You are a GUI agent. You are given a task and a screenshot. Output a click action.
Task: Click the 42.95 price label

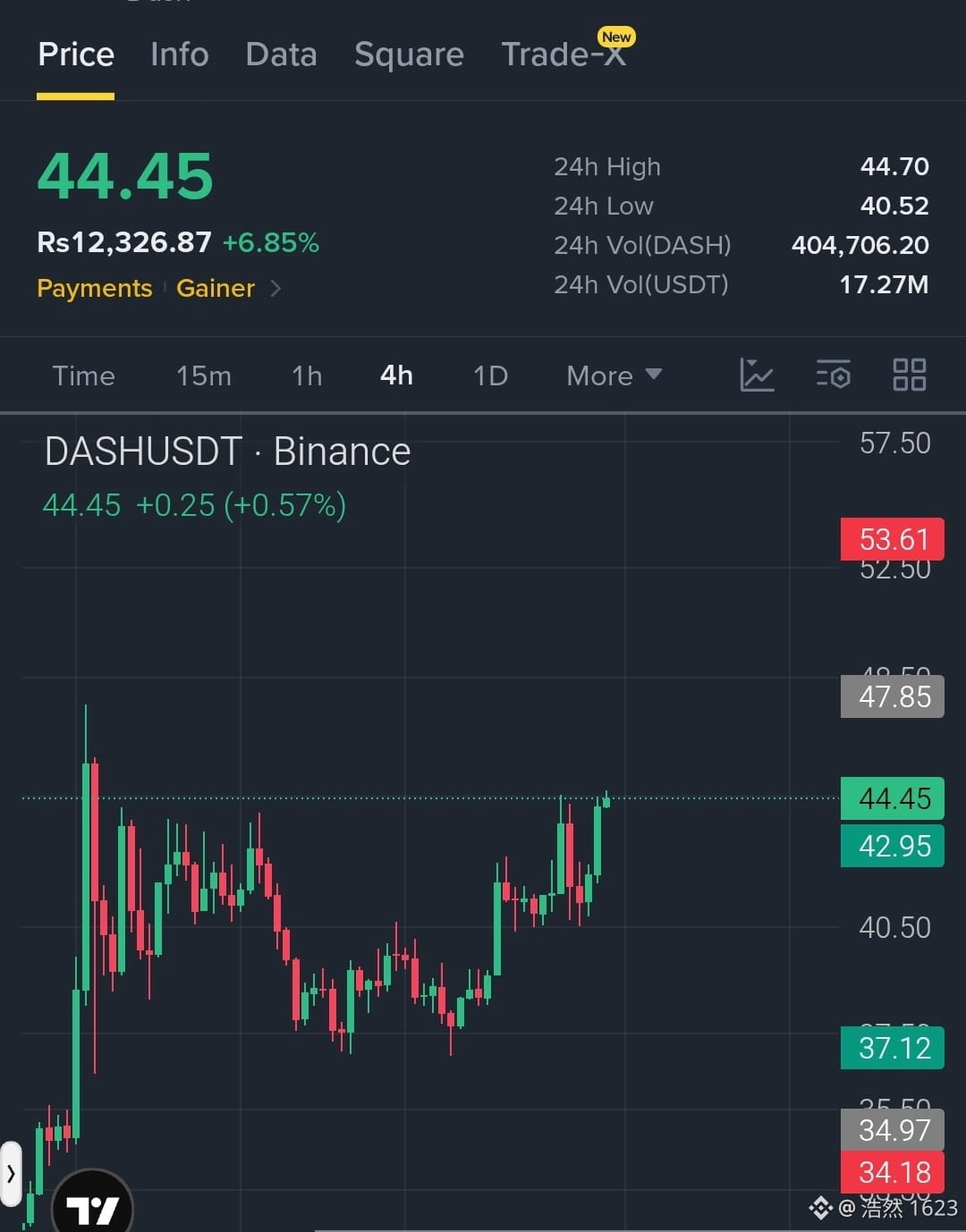[893, 846]
